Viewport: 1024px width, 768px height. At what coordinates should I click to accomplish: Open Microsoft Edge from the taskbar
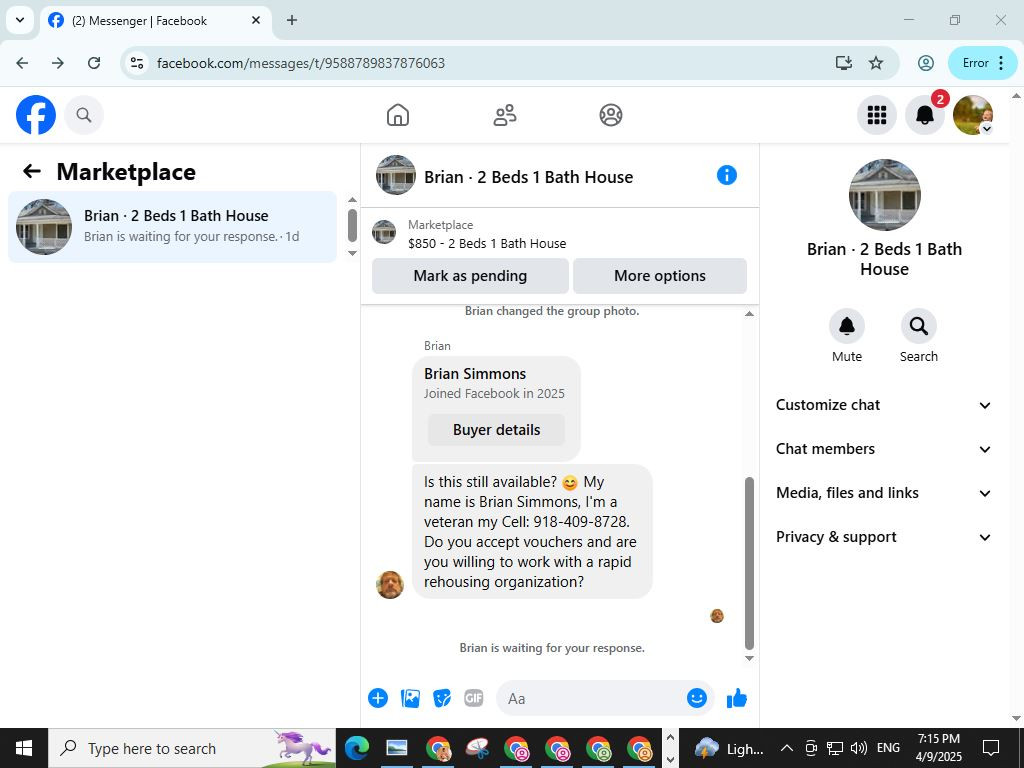(357, 748)
